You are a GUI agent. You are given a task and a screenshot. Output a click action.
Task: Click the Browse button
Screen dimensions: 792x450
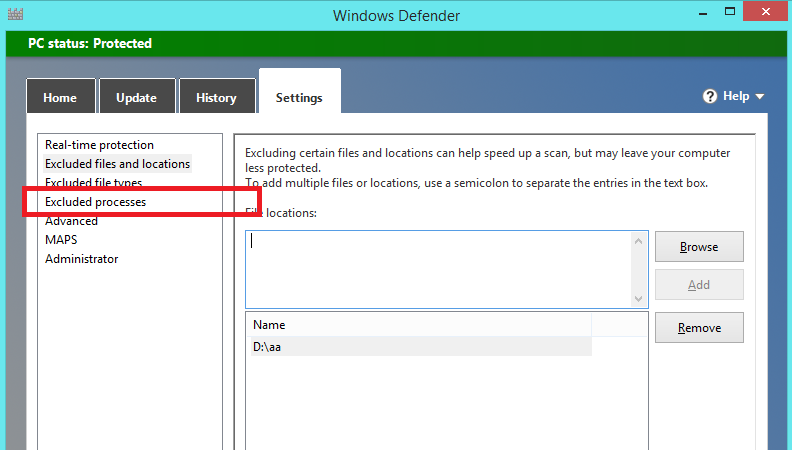699,246
